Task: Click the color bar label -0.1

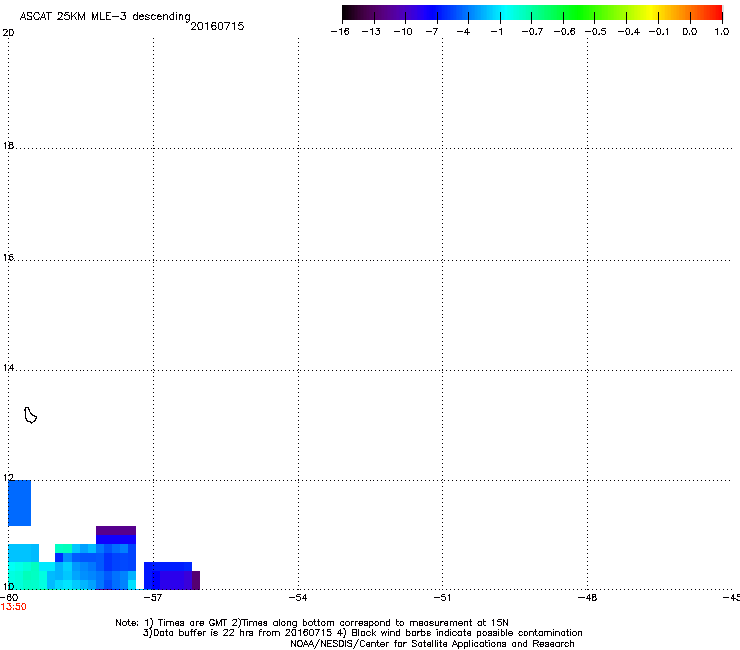Action: click(659, 32)
